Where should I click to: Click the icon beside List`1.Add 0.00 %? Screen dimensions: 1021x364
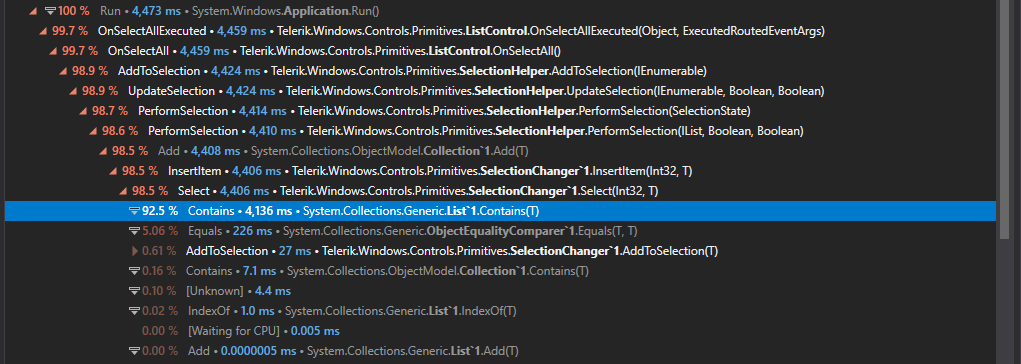point(134,351)
